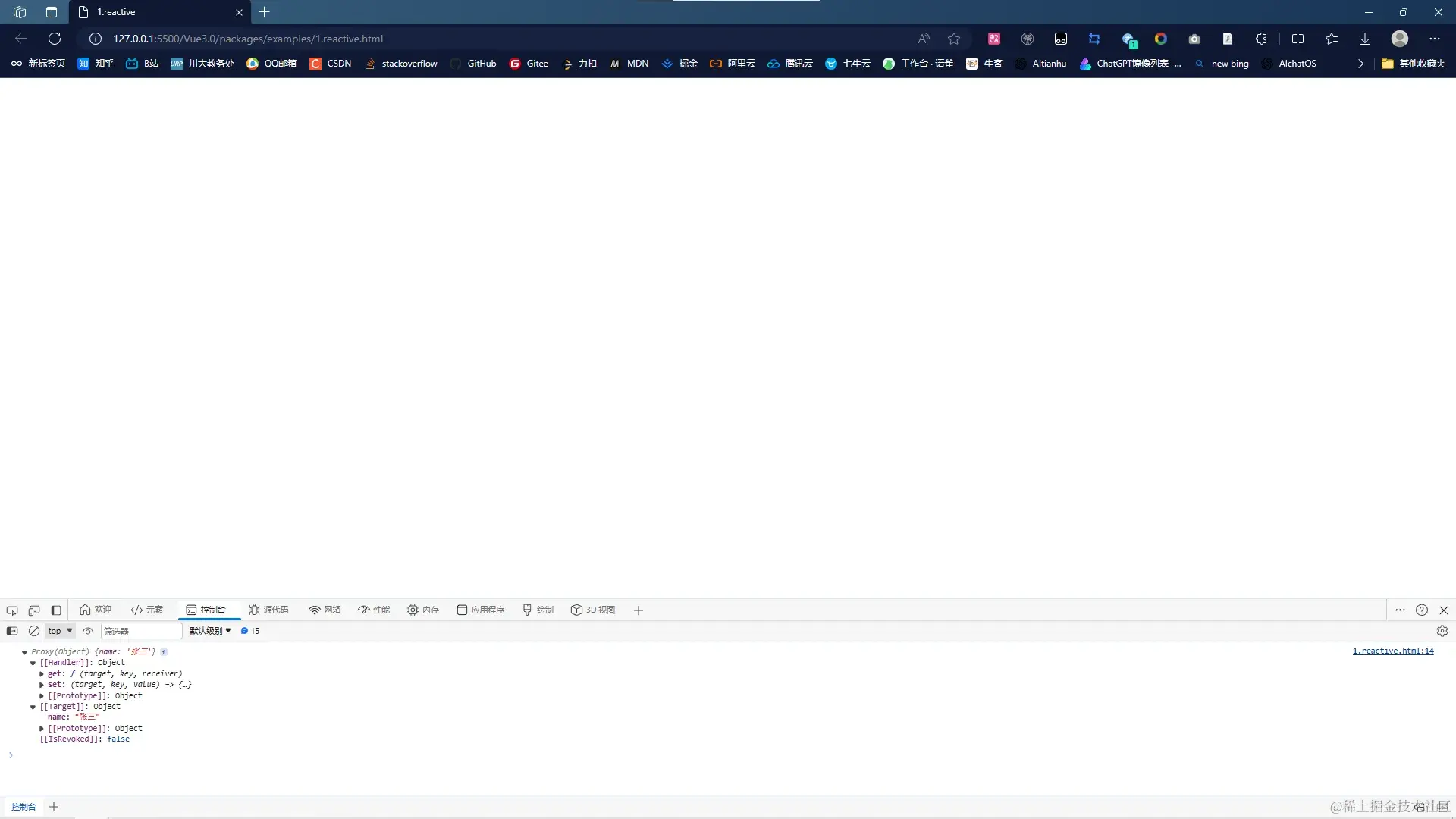Star the current page as favorite
Image resolution: width=1456 pixels, height=819 pixels.
[x=953, y=38]
